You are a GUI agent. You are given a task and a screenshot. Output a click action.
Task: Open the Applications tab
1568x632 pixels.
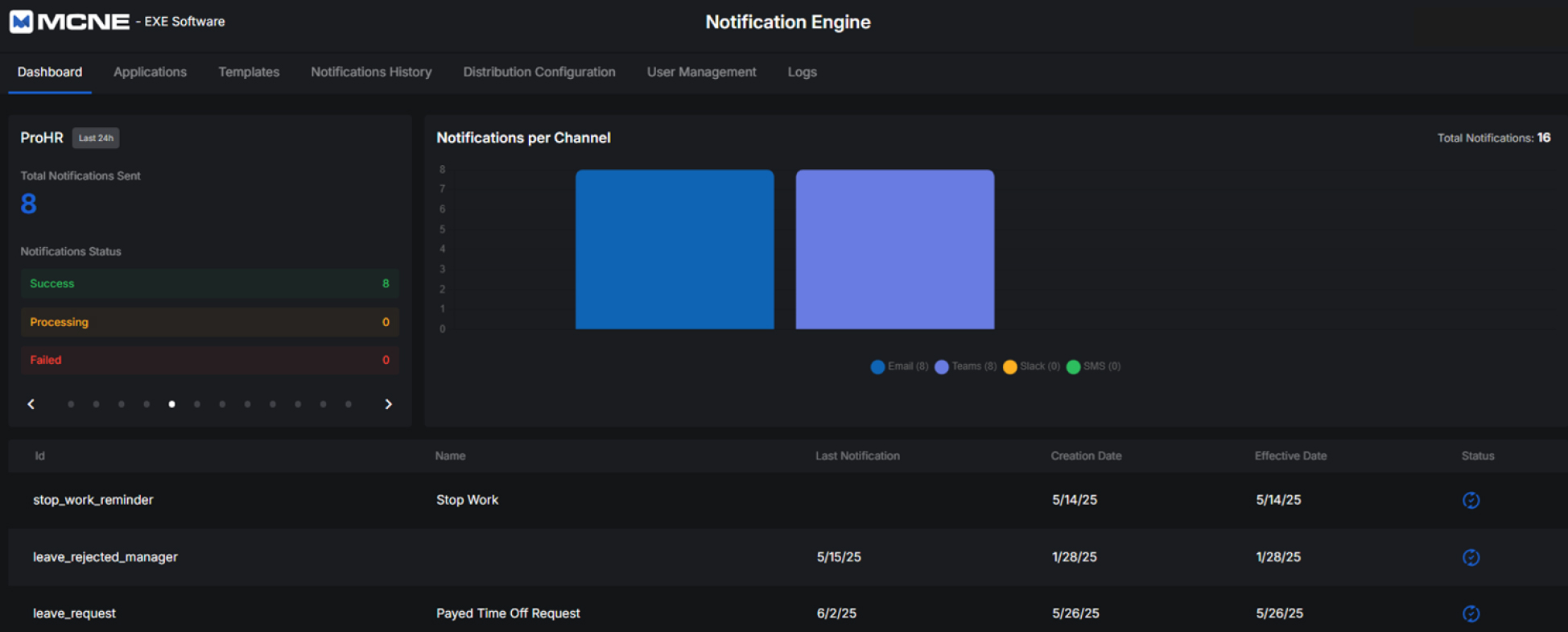pyautogui.click(x=150, y=72)
